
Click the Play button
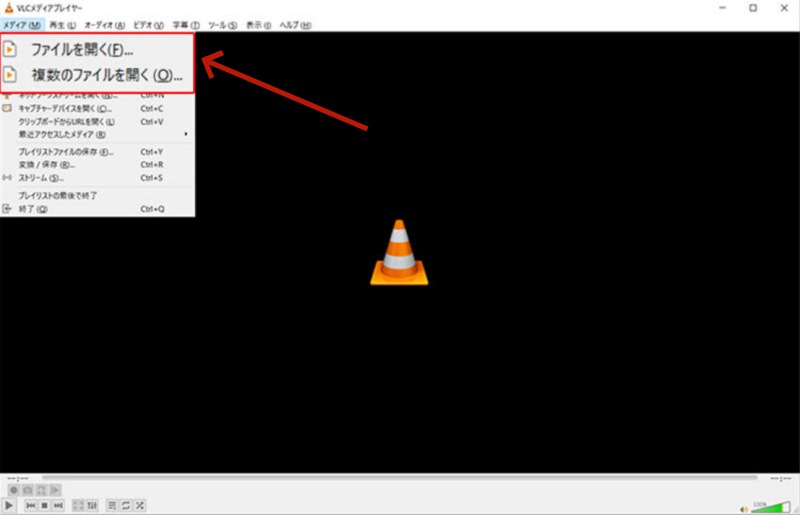tap(9, 505)
